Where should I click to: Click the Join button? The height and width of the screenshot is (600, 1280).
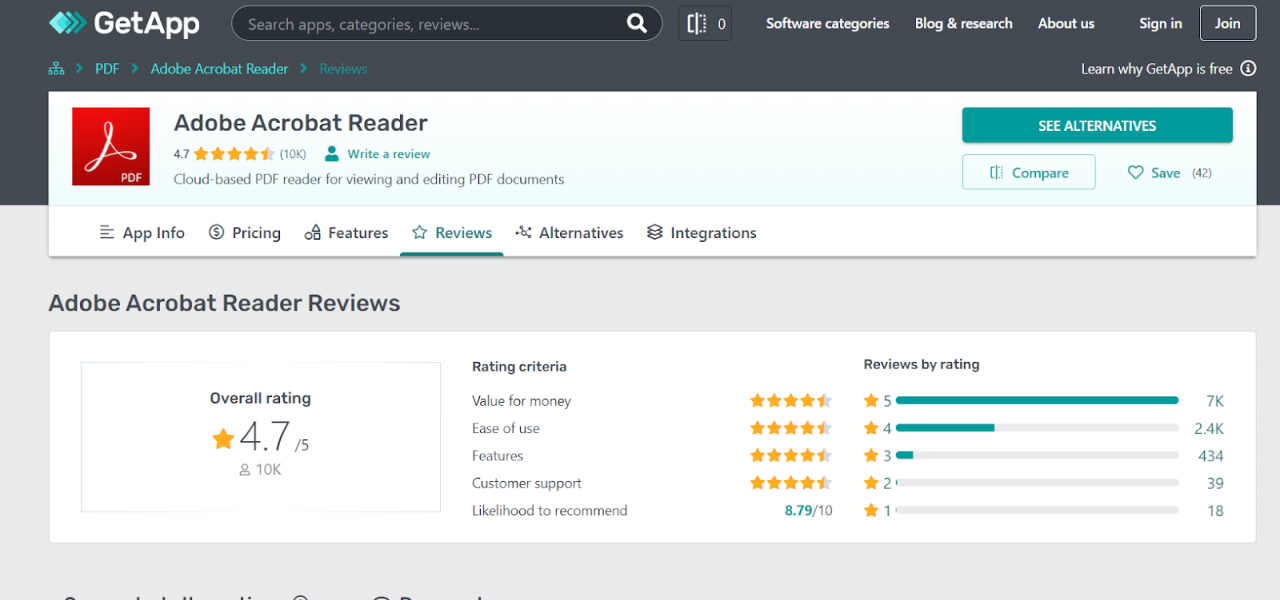tap(1227, 23)
